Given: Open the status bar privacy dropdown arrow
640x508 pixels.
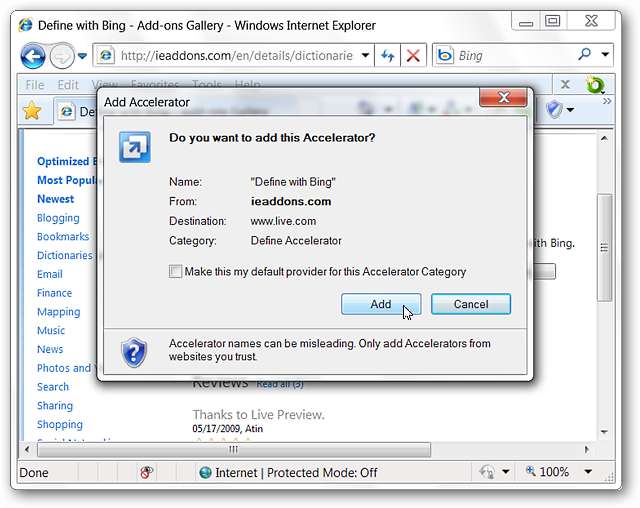Looking at the screenshot, I should pos(505,472).
